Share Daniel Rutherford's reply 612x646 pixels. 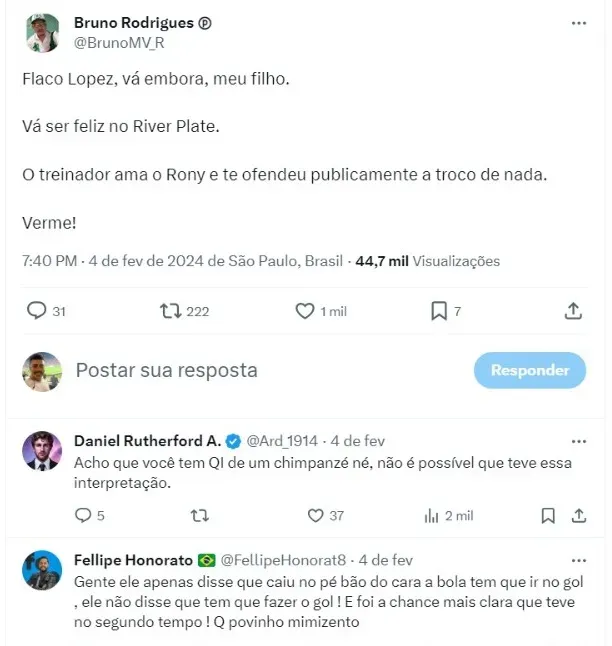(579, 516)
